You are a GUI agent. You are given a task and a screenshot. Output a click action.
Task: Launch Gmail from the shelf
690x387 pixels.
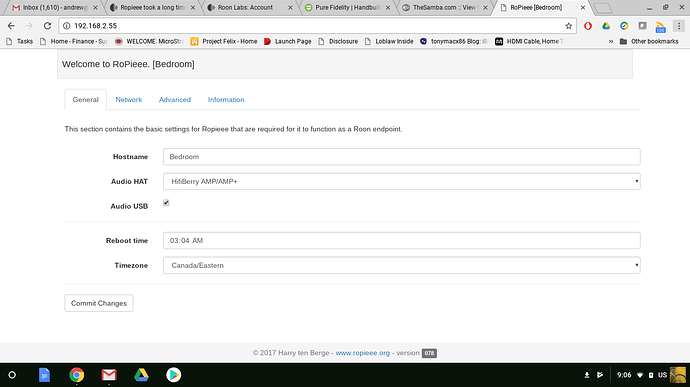click(109, 375)
